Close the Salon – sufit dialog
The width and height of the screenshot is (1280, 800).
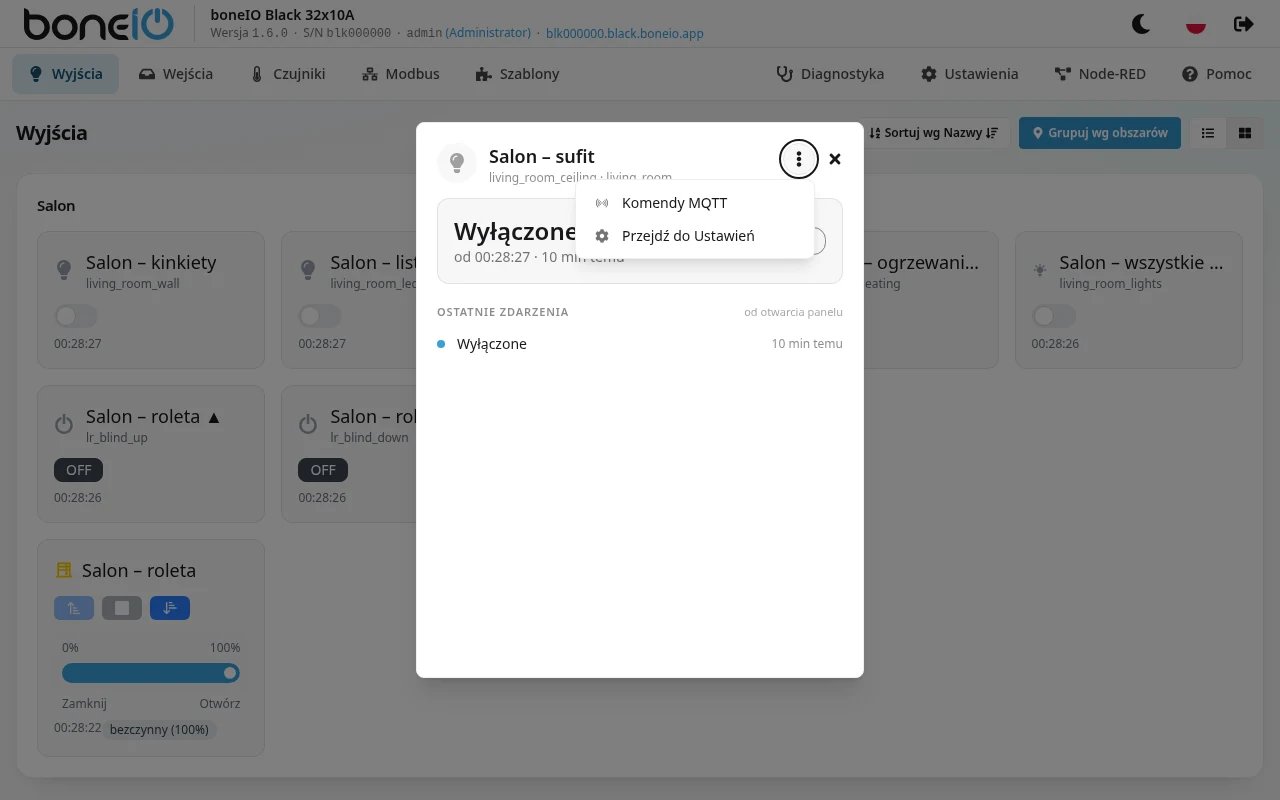pos(835,159)
